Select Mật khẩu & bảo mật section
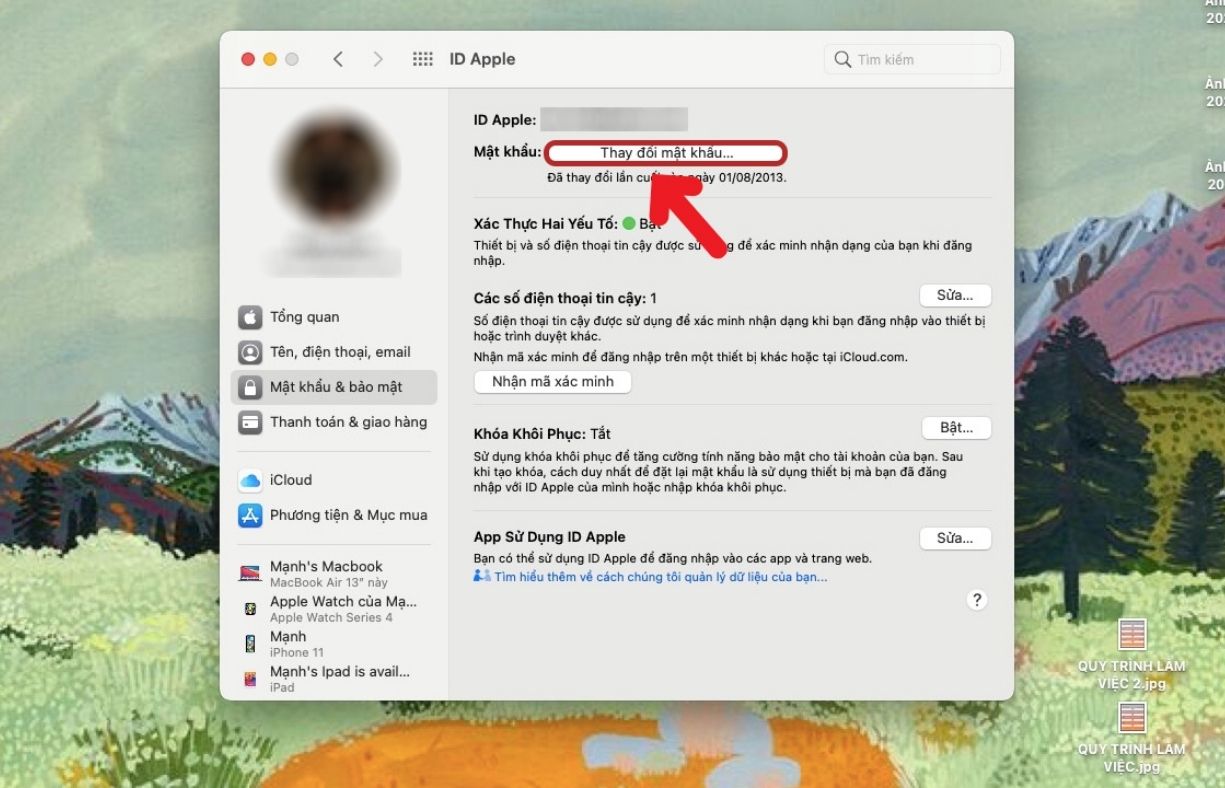1225x788 pixels. (334, 387)
